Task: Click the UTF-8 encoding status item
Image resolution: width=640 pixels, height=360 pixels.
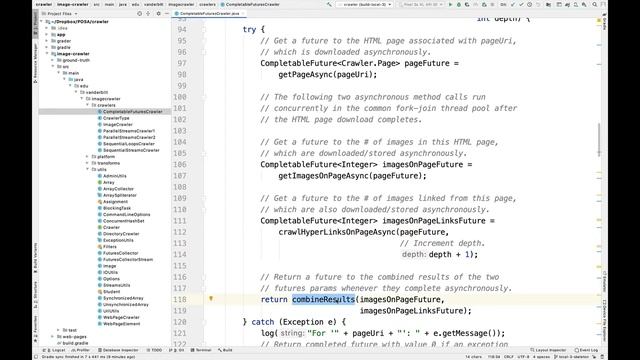Action: click(x=523, y=357)
